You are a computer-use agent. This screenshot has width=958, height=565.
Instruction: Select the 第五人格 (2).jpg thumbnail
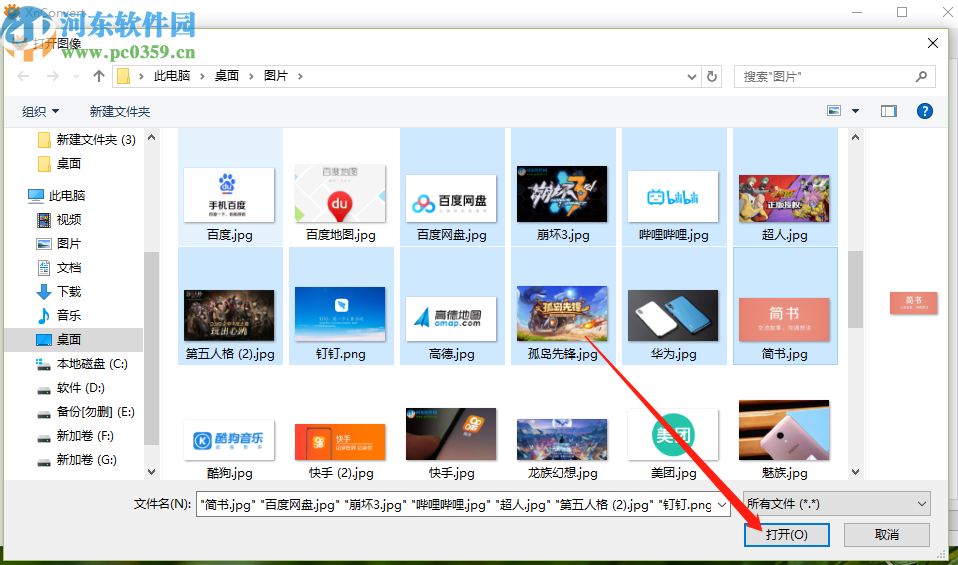230,315
